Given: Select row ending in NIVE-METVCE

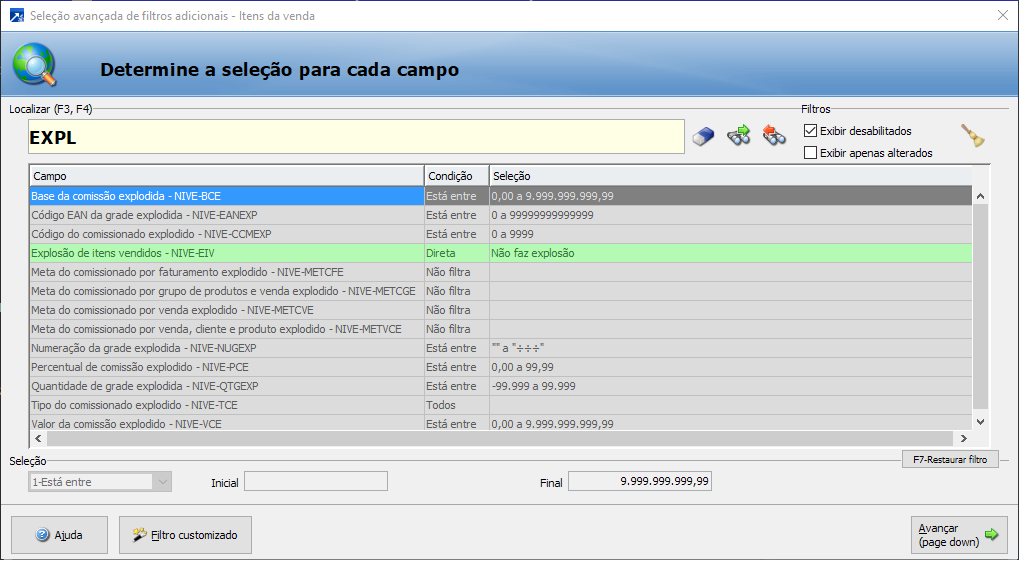Looking at the screenshot, I should tap(501, 329).
